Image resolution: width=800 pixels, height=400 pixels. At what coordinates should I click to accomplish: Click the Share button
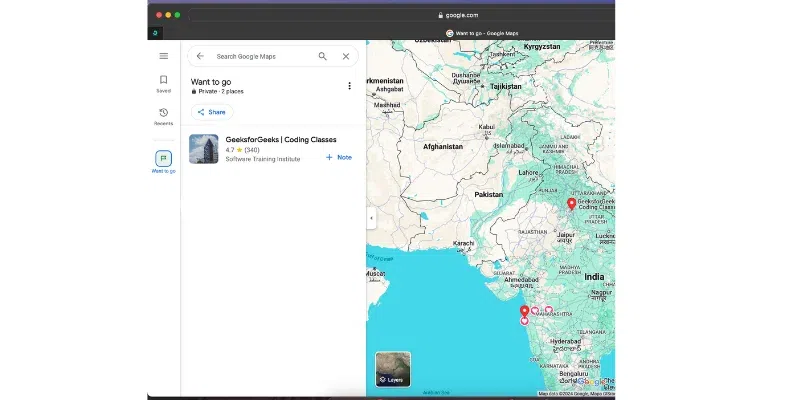coord(212,112)
